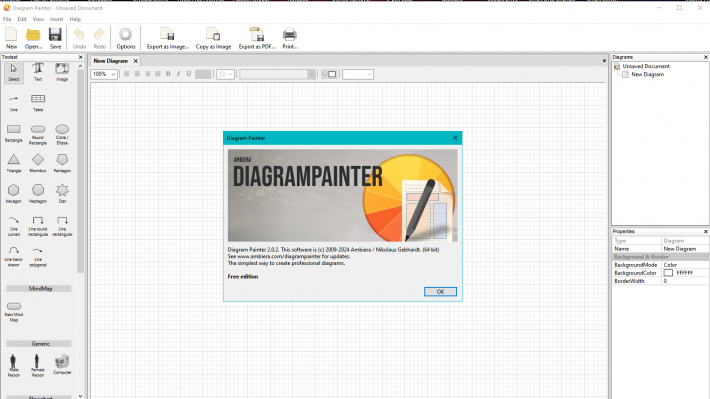Select the Text tool in Toolset
This screenshot has width=710, height=399.
38,73
